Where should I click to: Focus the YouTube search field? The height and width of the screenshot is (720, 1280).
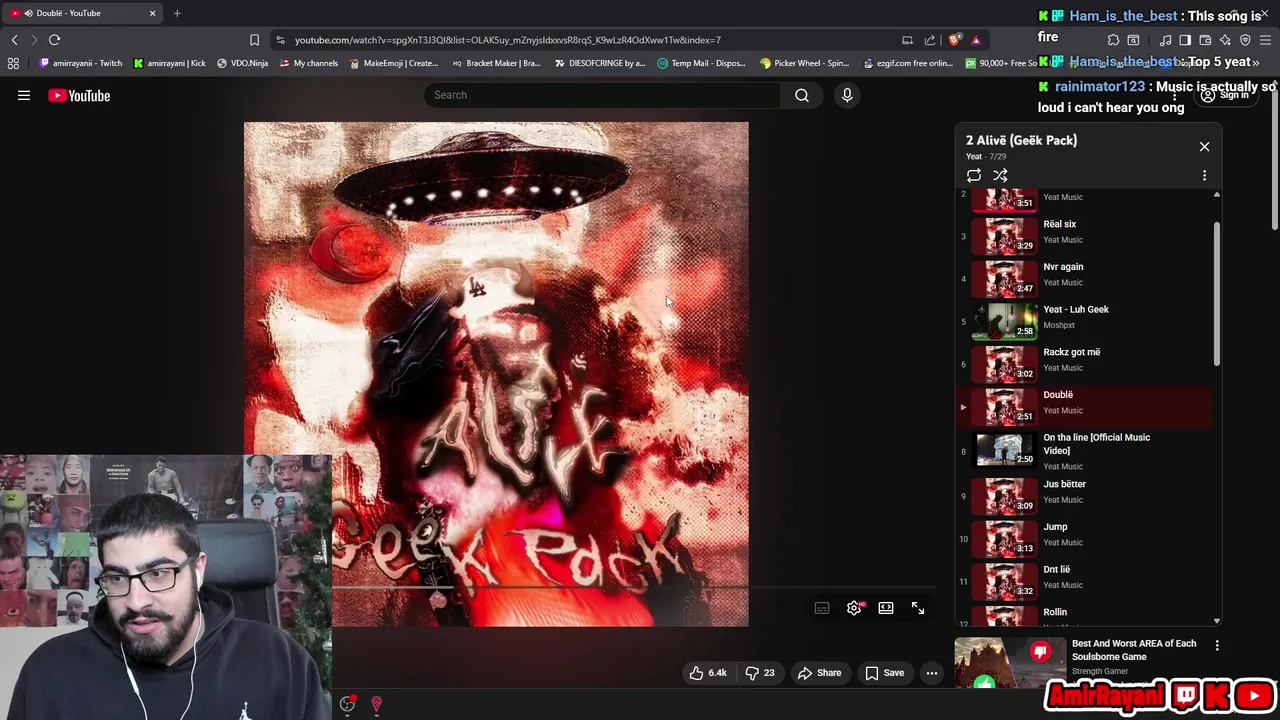(603, 95)
